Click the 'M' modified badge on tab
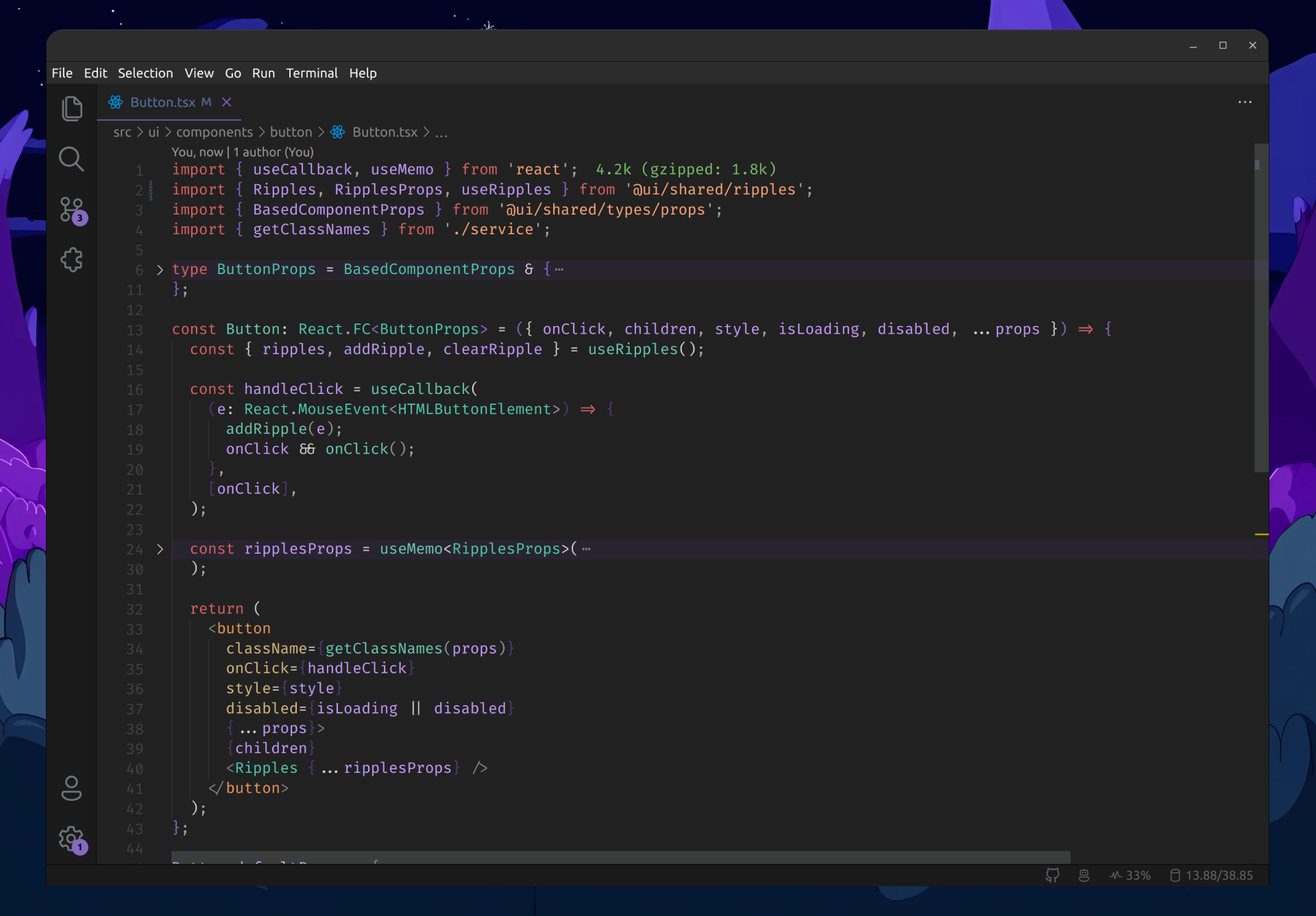1316x916 pixels. (x=206, y=102)
